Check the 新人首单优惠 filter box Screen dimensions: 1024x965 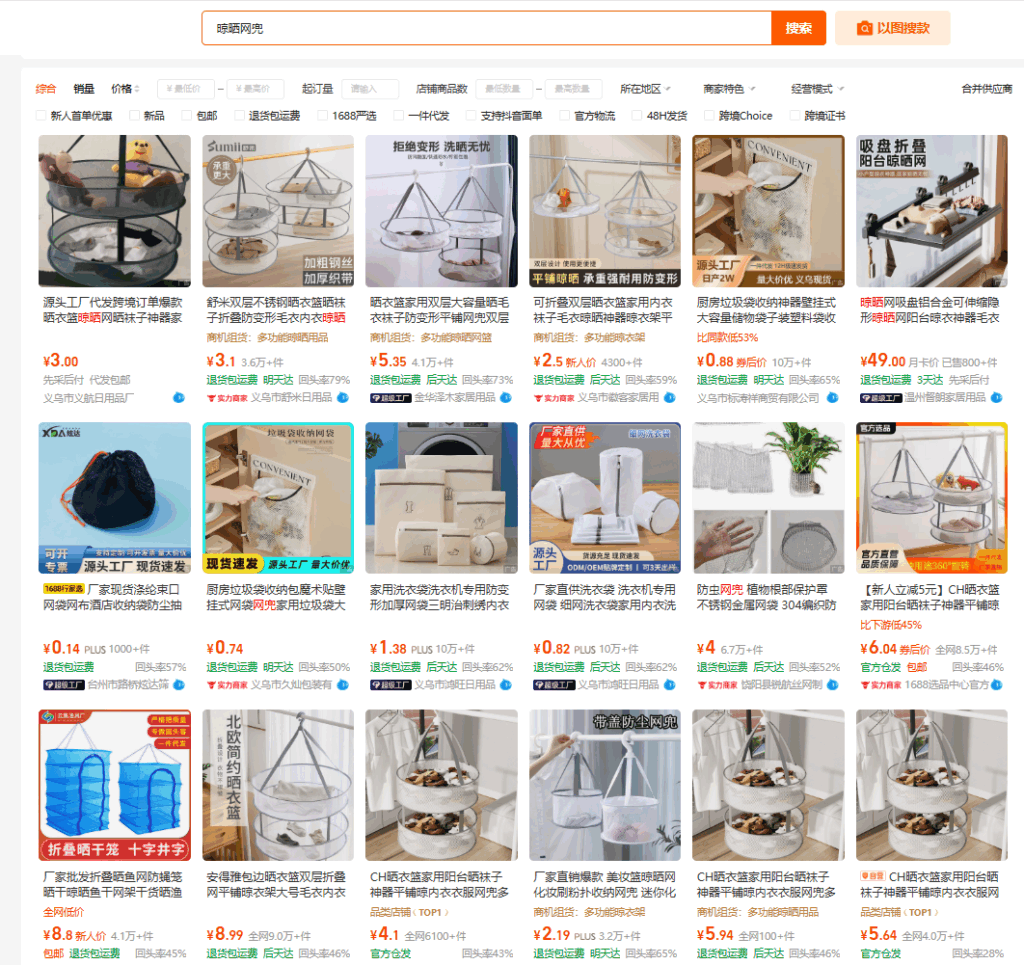[x=41, y=116]
